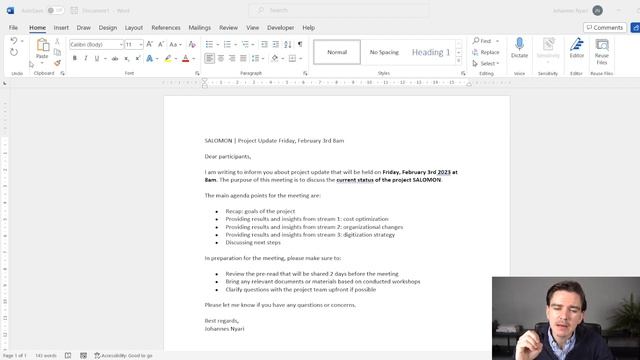Apply the Normal style

[x=337, y=52]
